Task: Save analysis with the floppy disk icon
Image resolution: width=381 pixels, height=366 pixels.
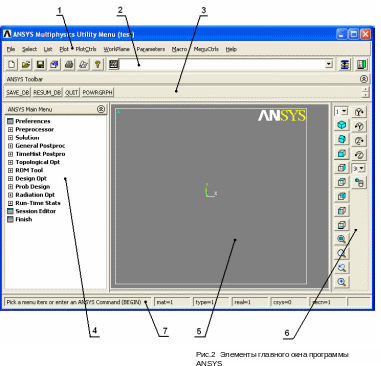Action: (x=40, y=64)
